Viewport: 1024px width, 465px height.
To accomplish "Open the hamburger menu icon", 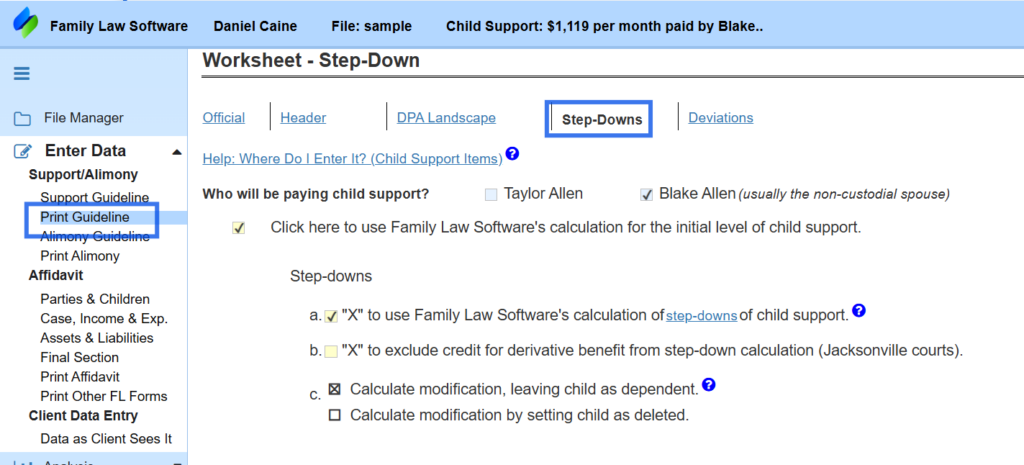I will (x=22, y=73).
